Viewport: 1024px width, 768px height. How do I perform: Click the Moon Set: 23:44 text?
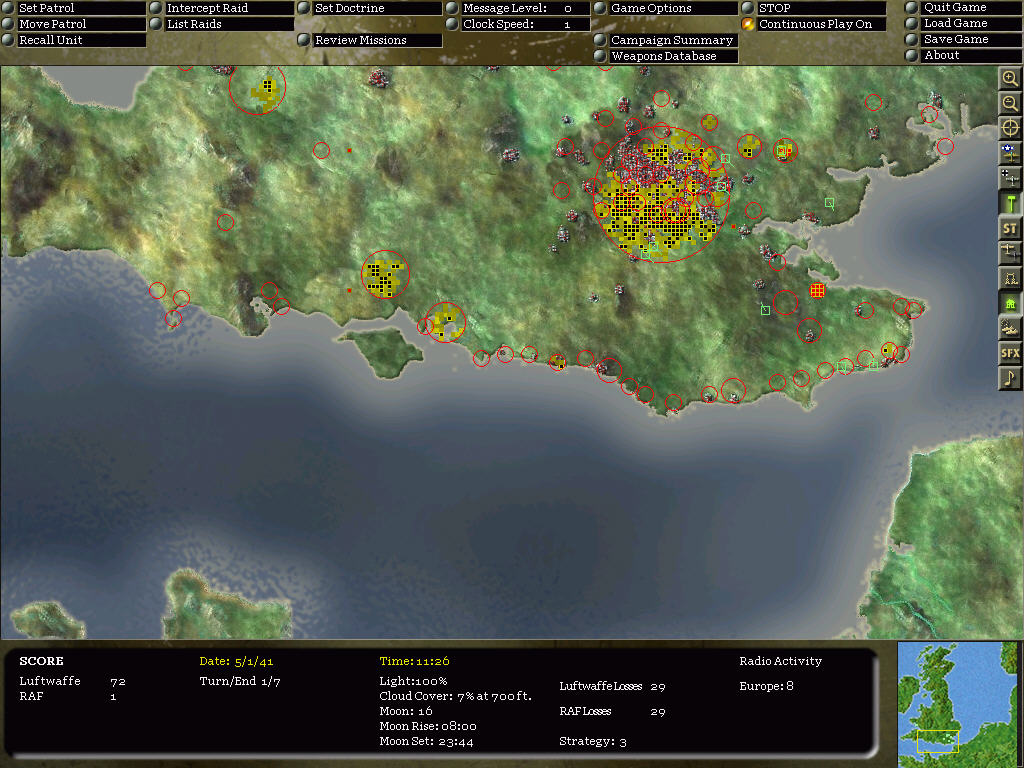point(426,741)
